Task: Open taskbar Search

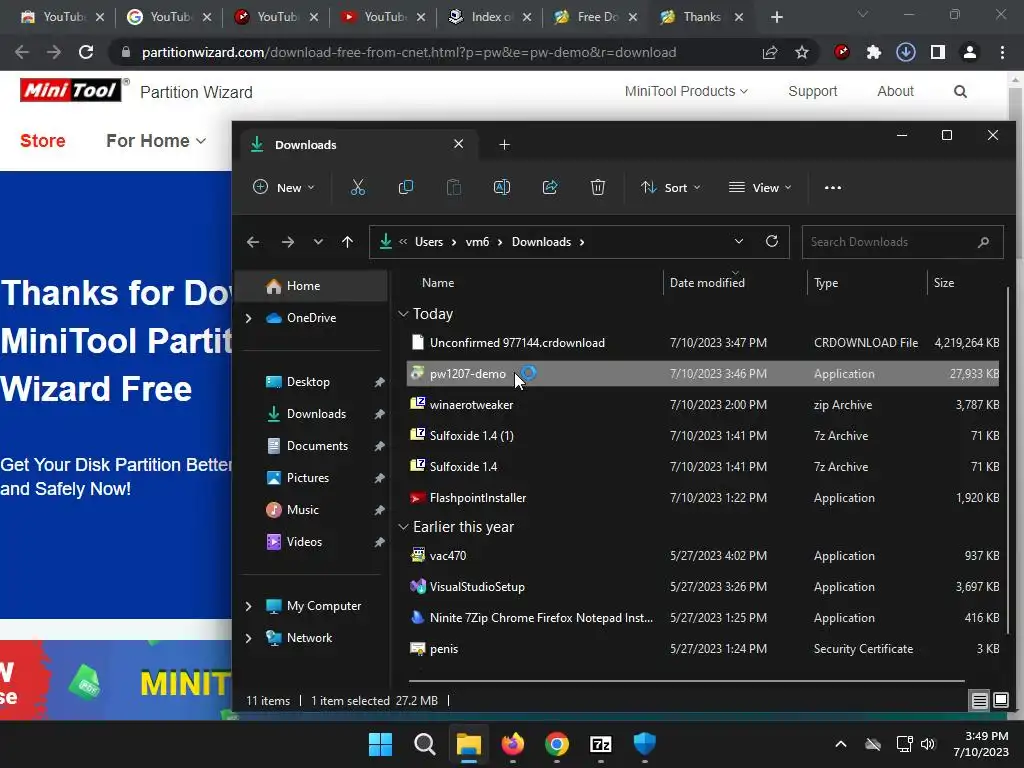Action: tap(424, 744)
